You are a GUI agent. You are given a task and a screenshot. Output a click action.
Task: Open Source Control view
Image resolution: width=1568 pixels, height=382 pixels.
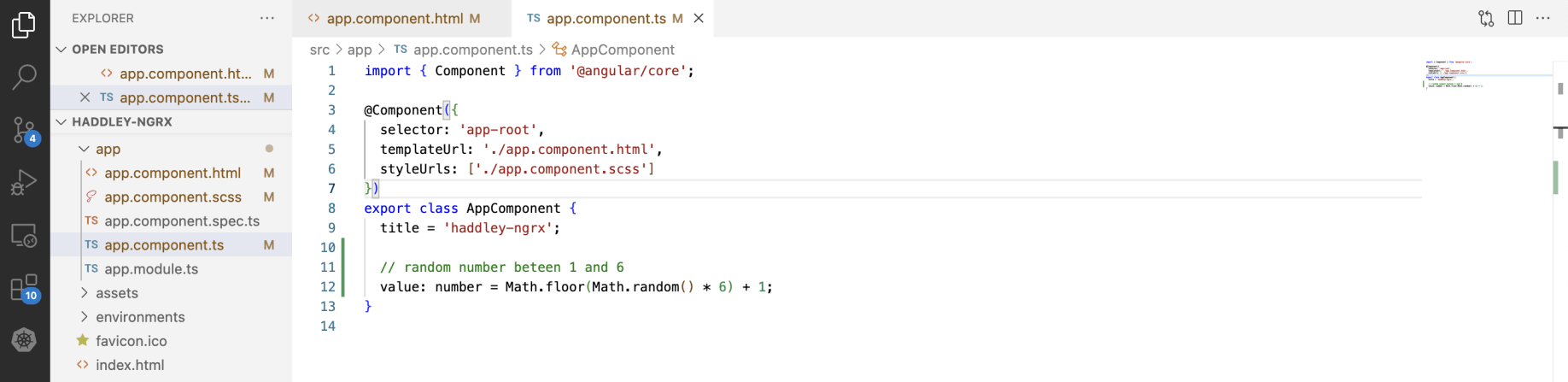pyautogui.click(x=24, y=130)
